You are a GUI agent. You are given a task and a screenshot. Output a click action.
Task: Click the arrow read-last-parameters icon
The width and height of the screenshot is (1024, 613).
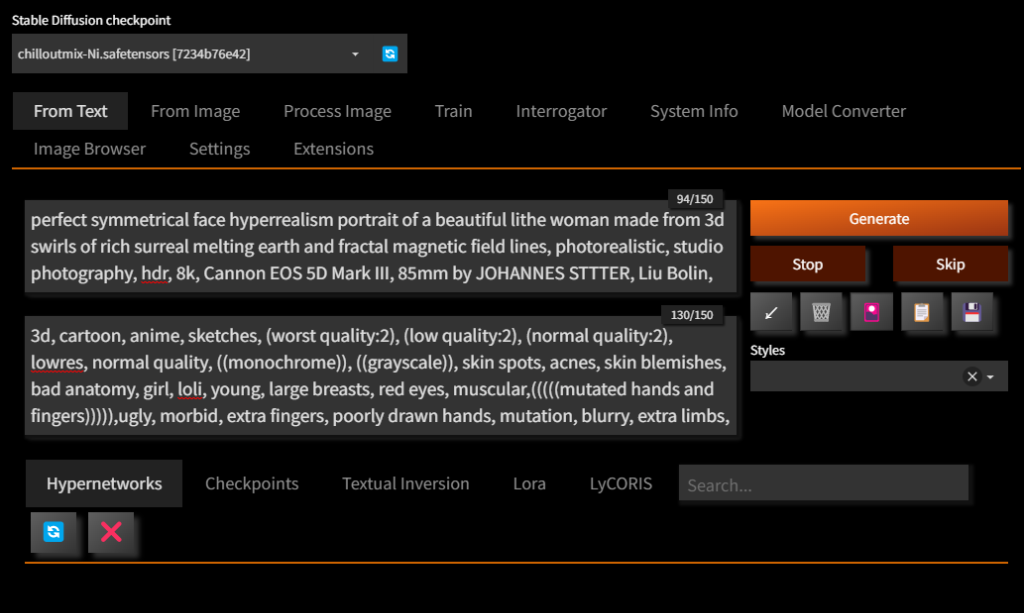pyautogui.click(x=771, y=313)
